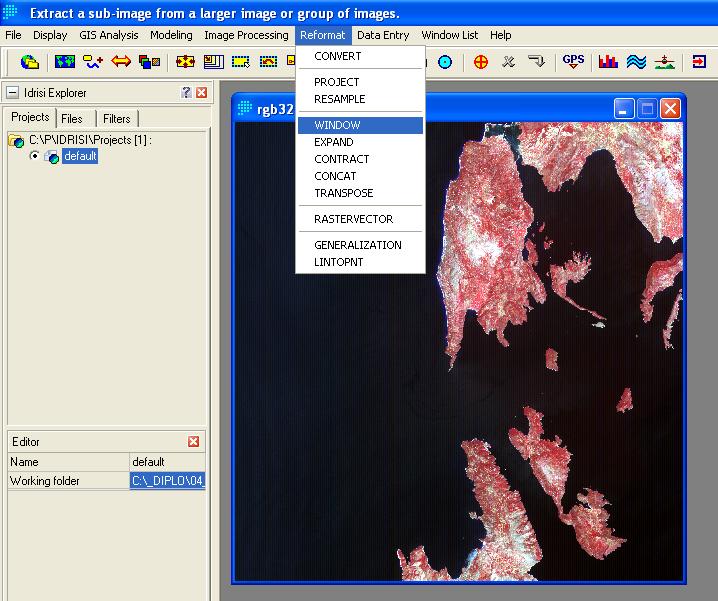
Task: Choose GENERALIZATION from Reformat menu
Action: tap(360, 245)
